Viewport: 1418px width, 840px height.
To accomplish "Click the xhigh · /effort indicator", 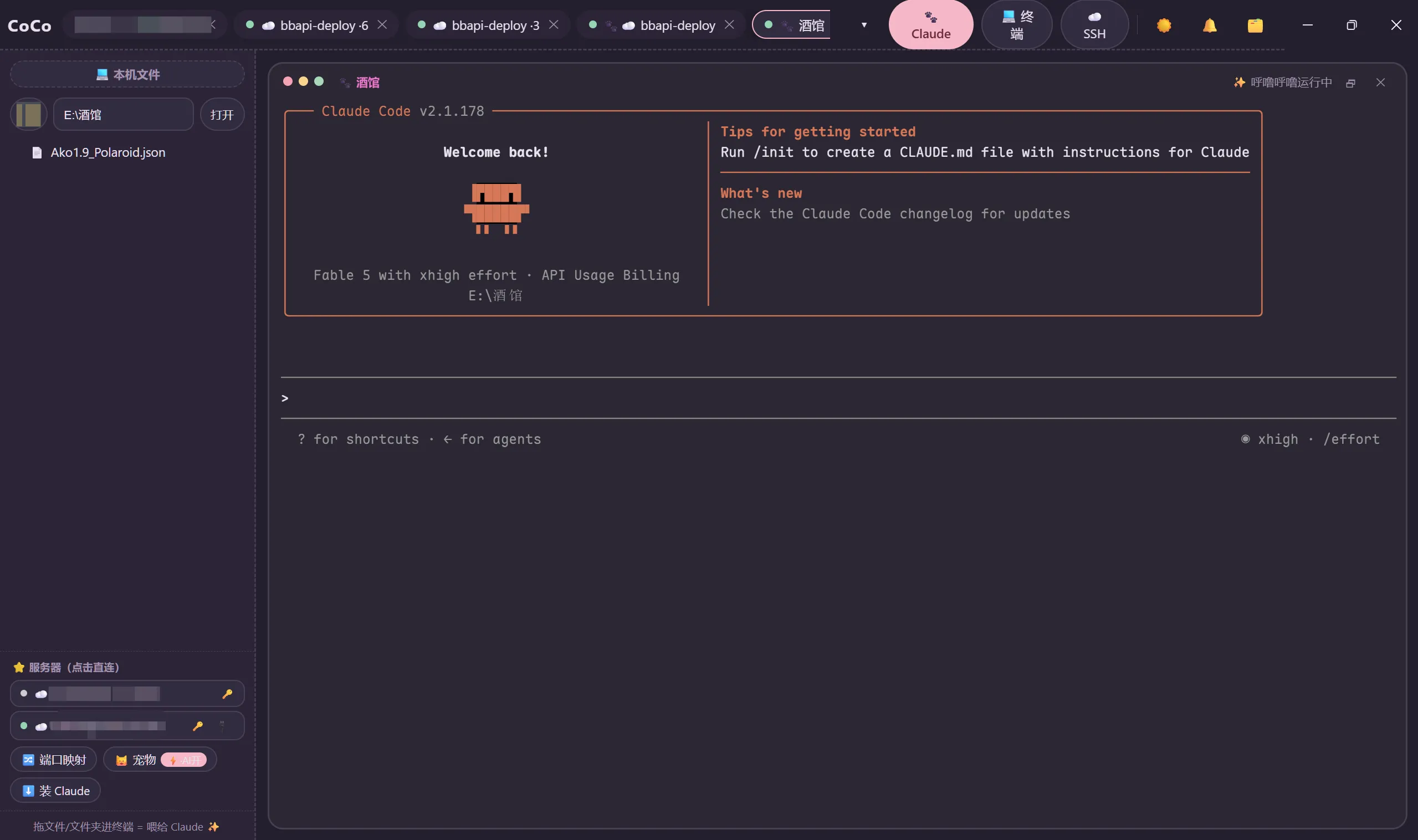I will click(x=1311, y=440).
